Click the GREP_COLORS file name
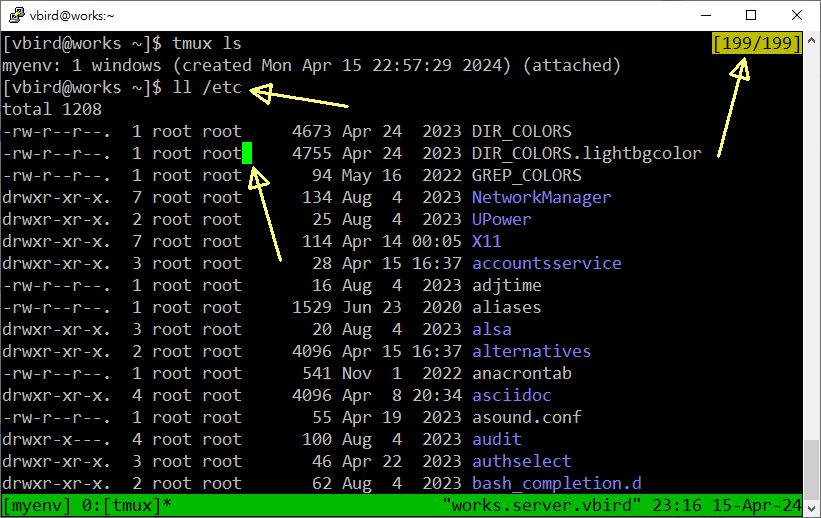The image size is (821, 518). tap(526, 175)
